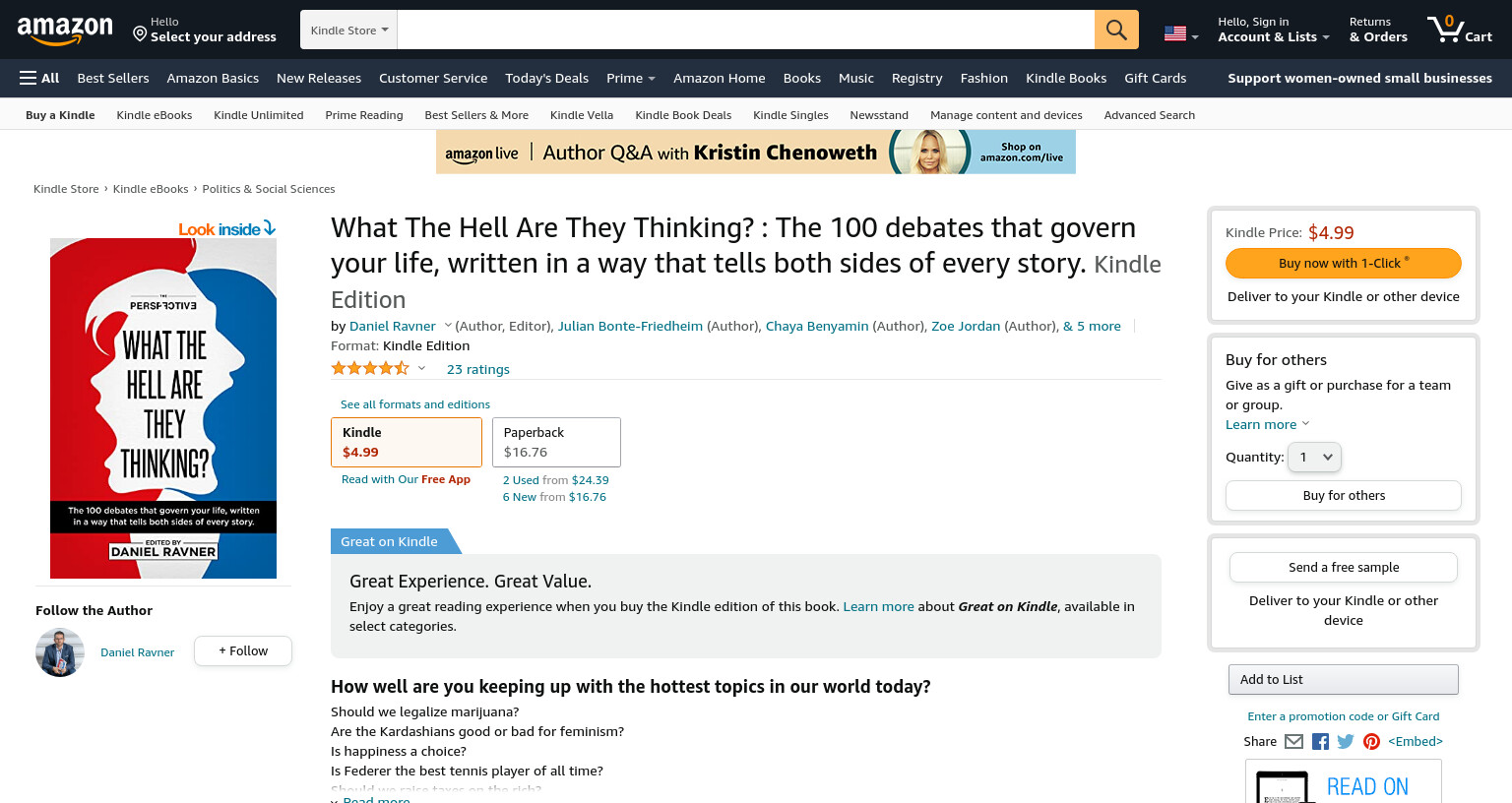
Task: Share on Twitter bird icon
Action: (x=1346, y=742)
